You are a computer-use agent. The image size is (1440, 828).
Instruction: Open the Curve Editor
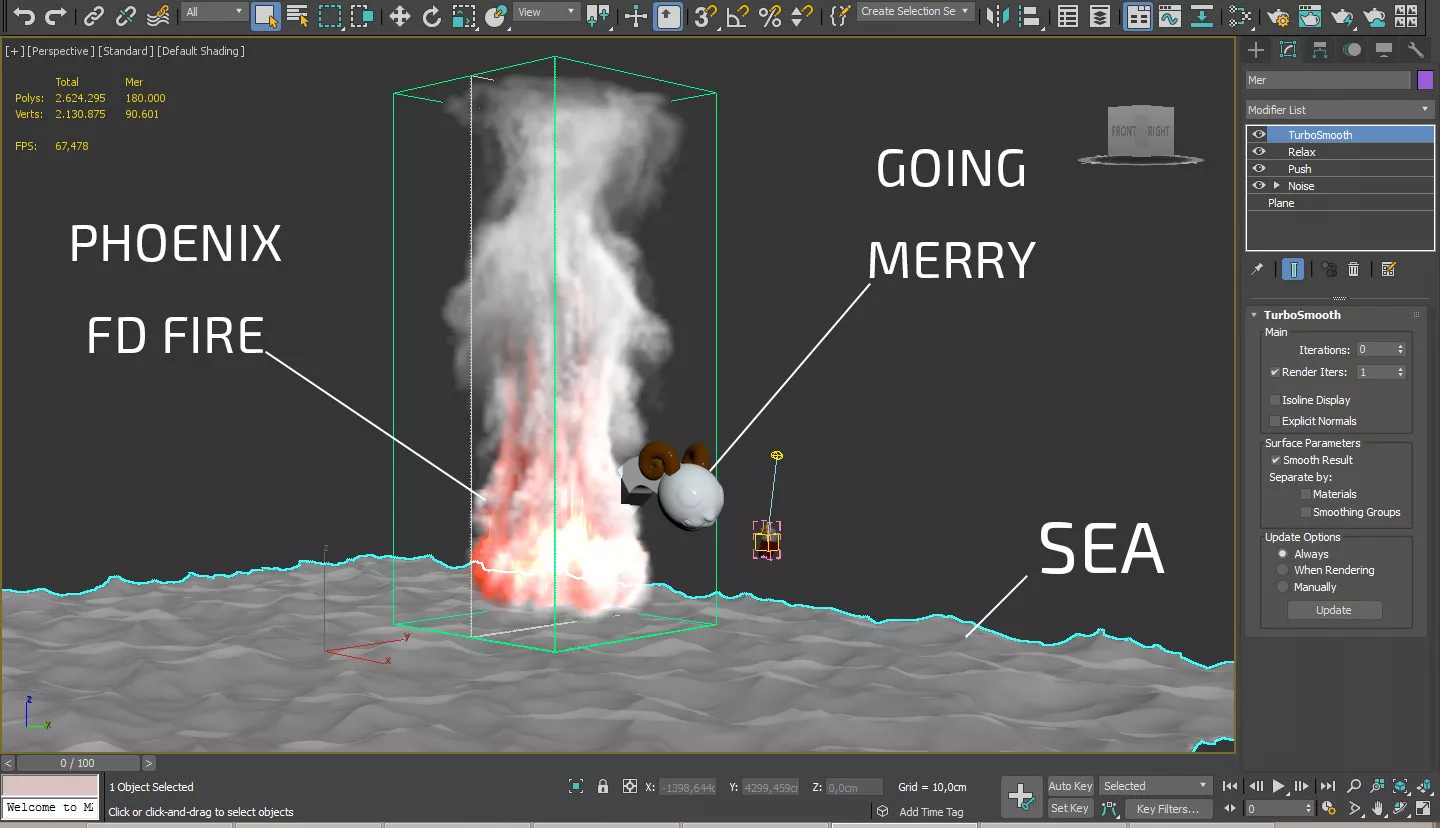point(1168,16)
